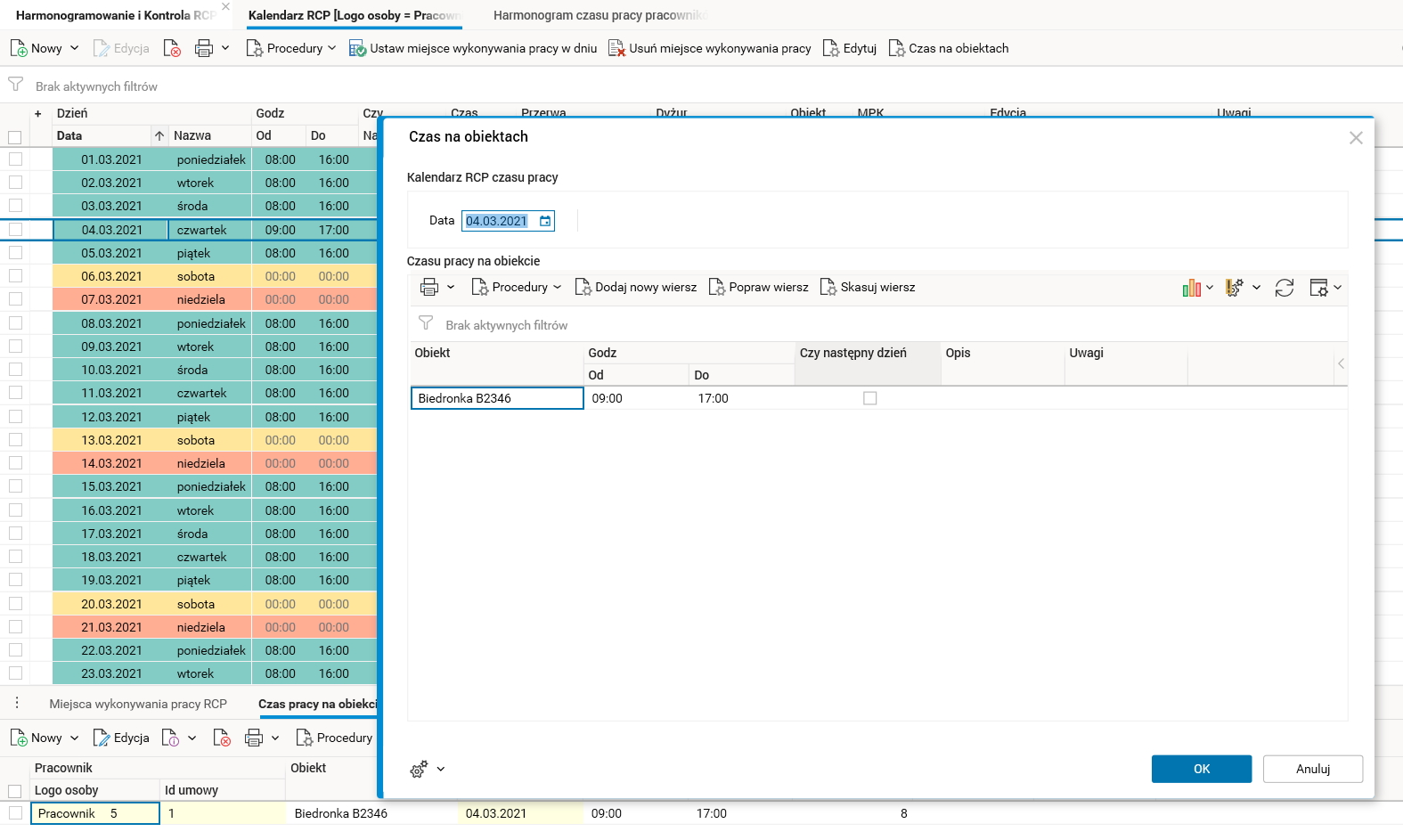Click Popraw wiersz in the dialog
The width and height of the screenshot is (1403, 840).
tap(759, 287)
